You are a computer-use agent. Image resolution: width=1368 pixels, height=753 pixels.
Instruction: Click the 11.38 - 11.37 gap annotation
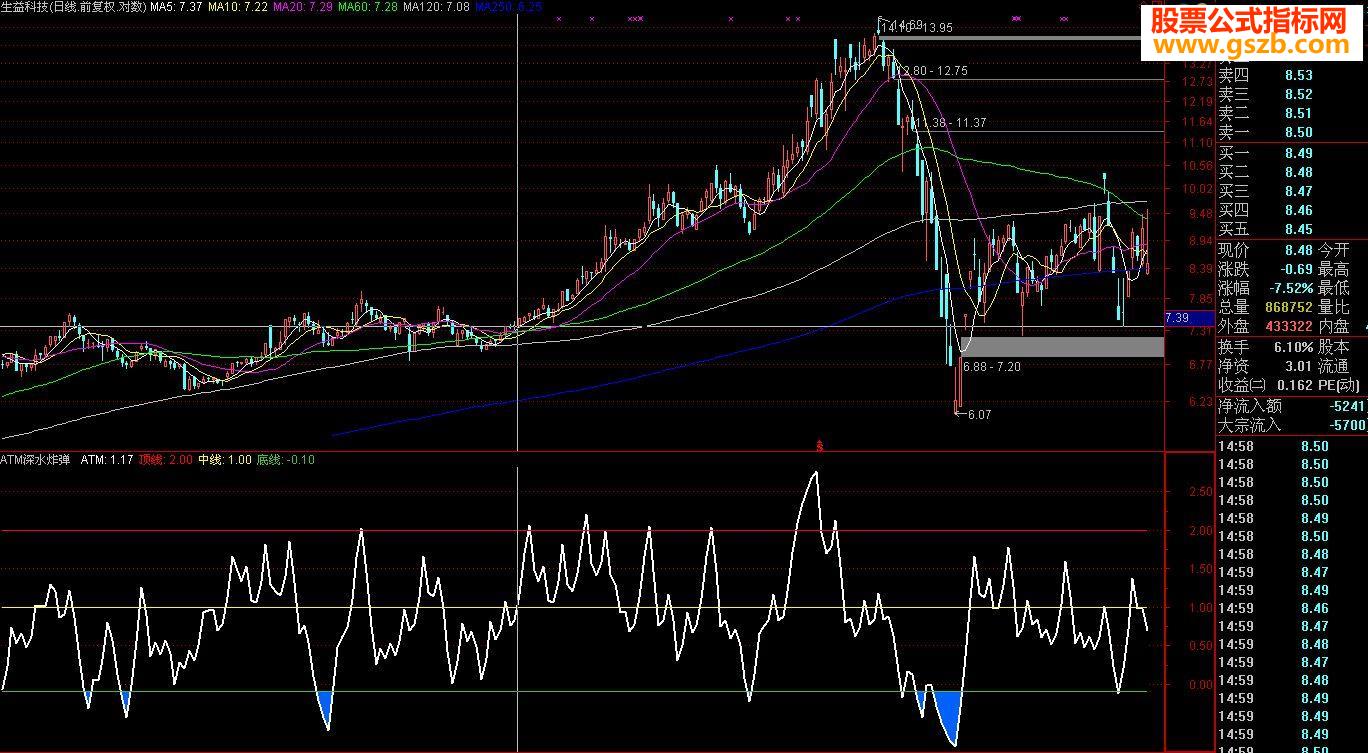(x=949, y=122)
